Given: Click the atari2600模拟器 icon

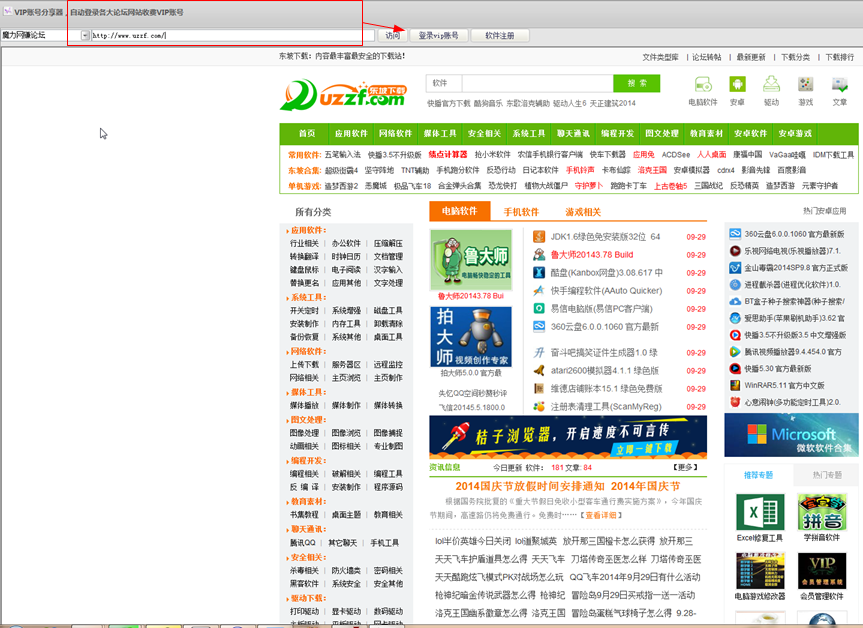Looking at the screenshot, I should (x=539, y=370).
